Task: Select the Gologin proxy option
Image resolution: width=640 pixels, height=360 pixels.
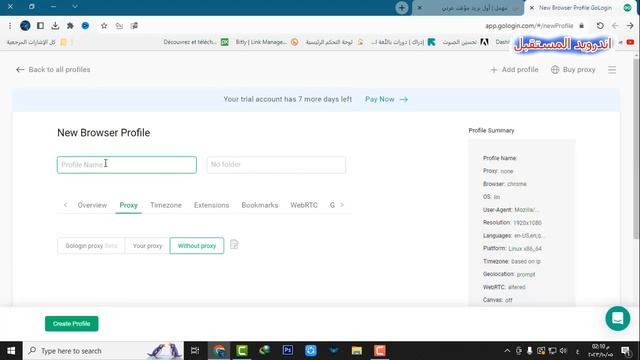Action: (x=91, y=246)
